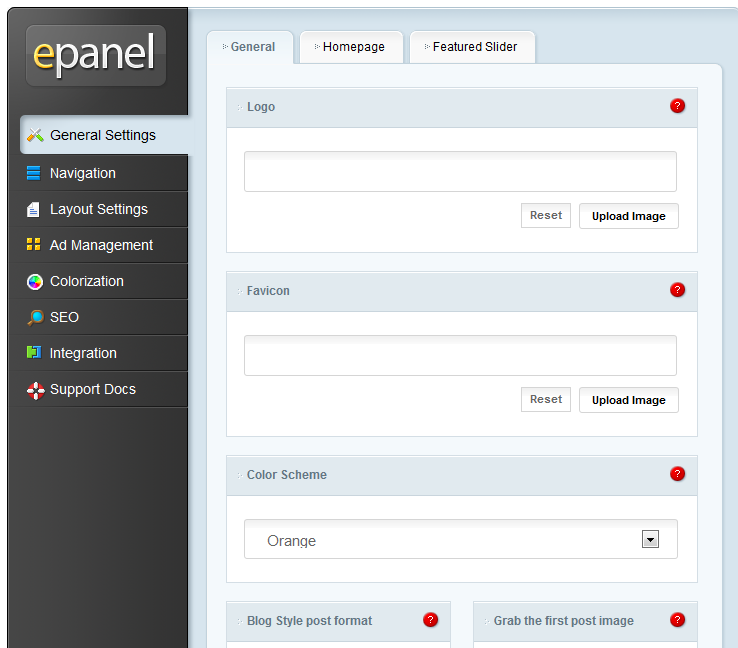This screenshot has height=648, width=738.
Task: Click the Logo section heading
Action: pyautogui.click(x=261, y=107)
